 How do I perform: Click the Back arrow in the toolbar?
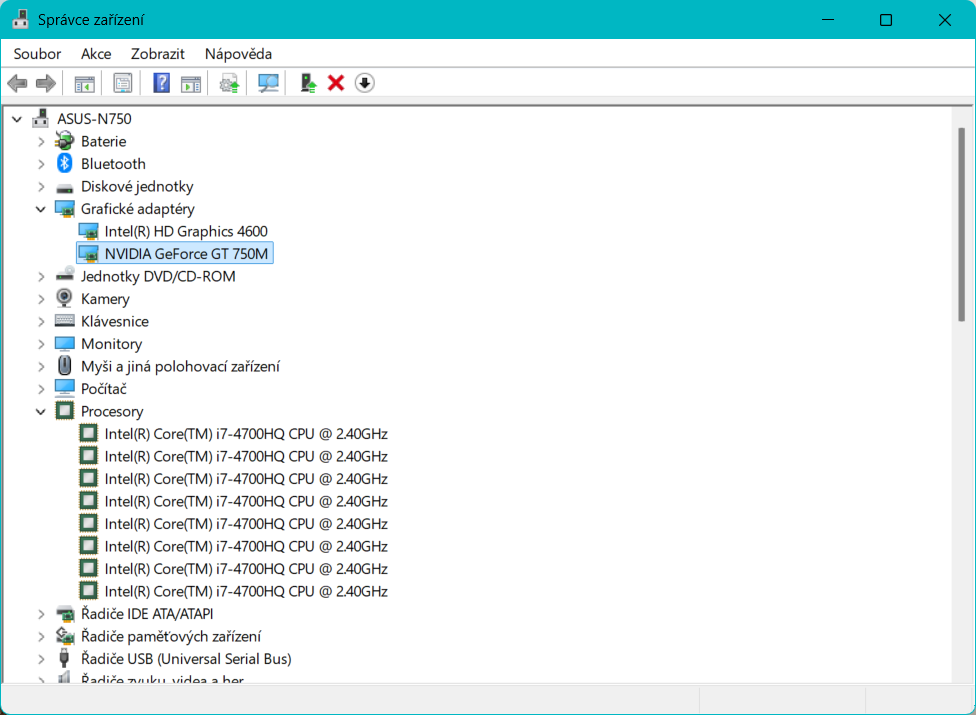pyautogui.click(x=17, y=83)
